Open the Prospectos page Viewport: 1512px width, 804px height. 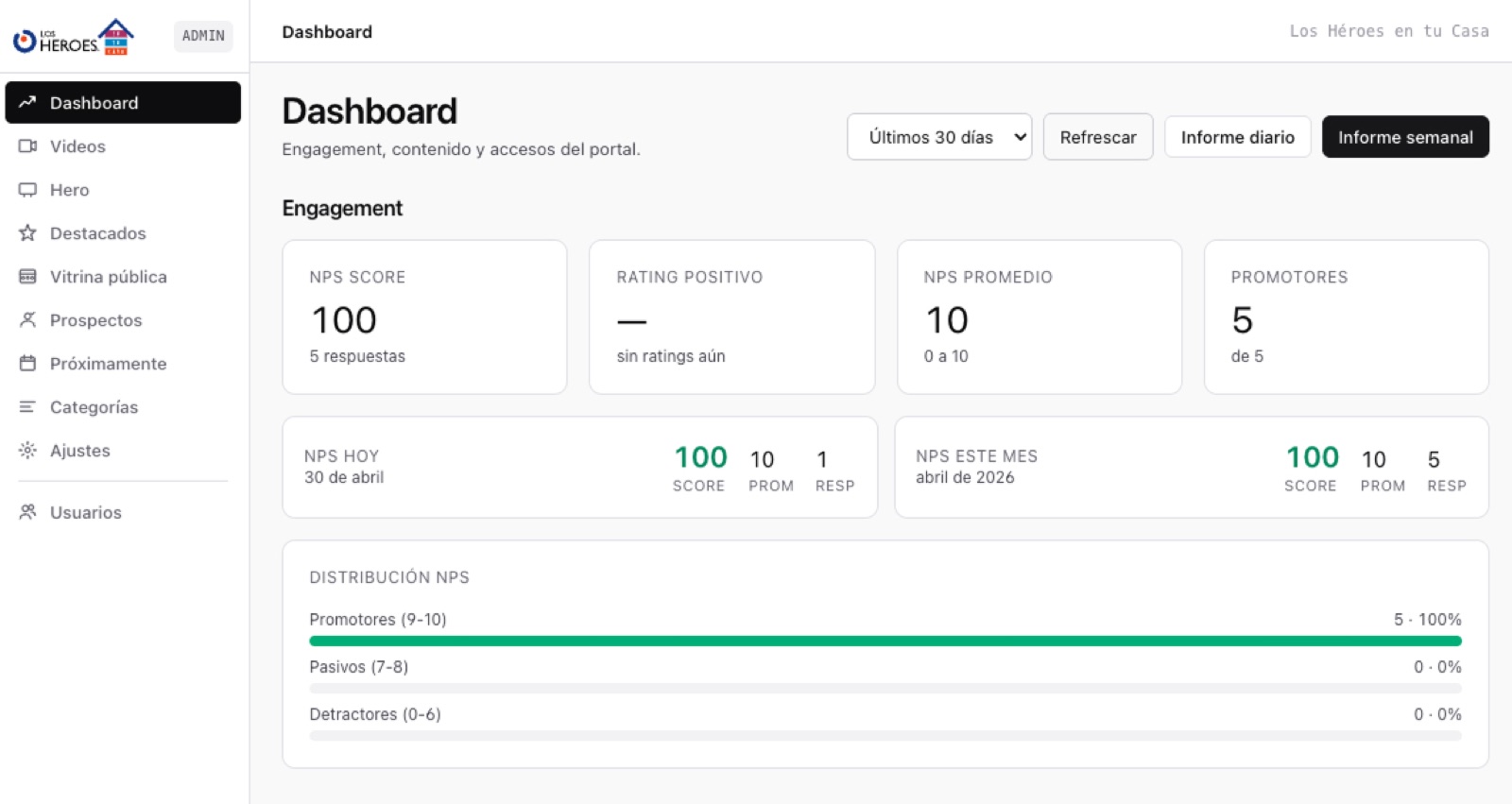[x=123, y=319]
